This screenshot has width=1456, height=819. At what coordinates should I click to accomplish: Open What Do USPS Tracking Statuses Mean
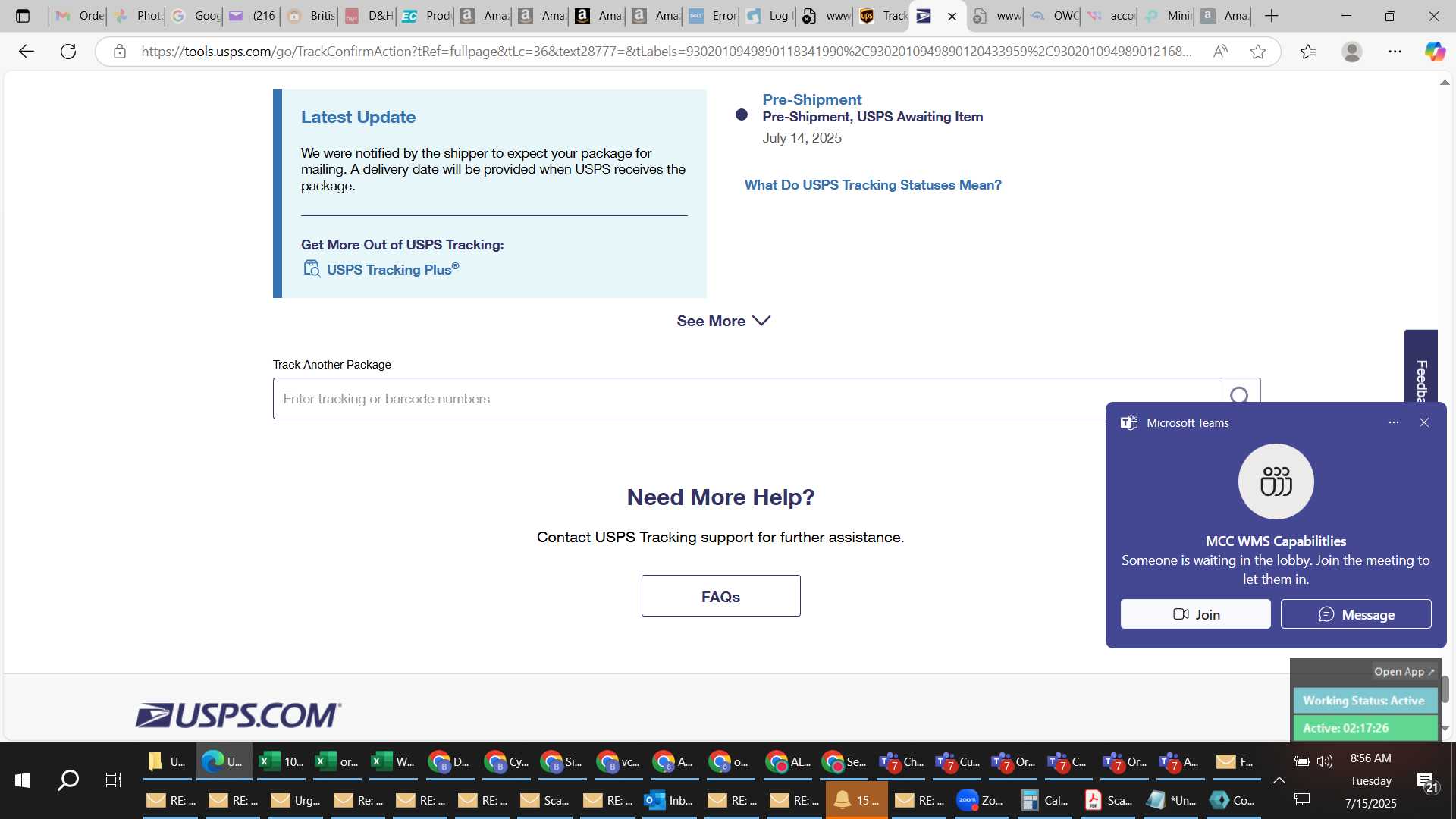pyautogui.click(x=873, y=185)
